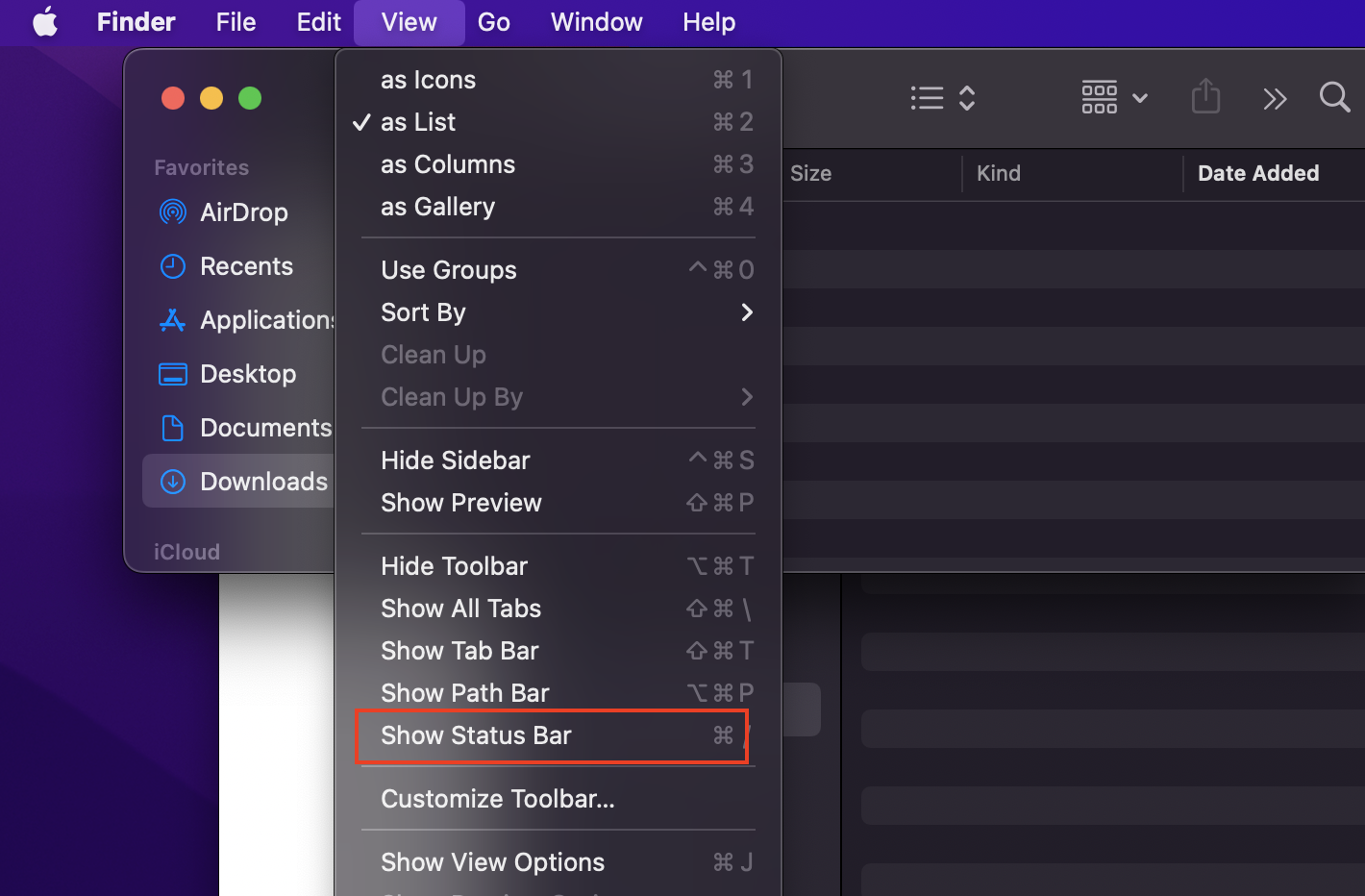Open Recents from sidebar label
Screen dimensions: 1365x896
click(x=246, y=266)
